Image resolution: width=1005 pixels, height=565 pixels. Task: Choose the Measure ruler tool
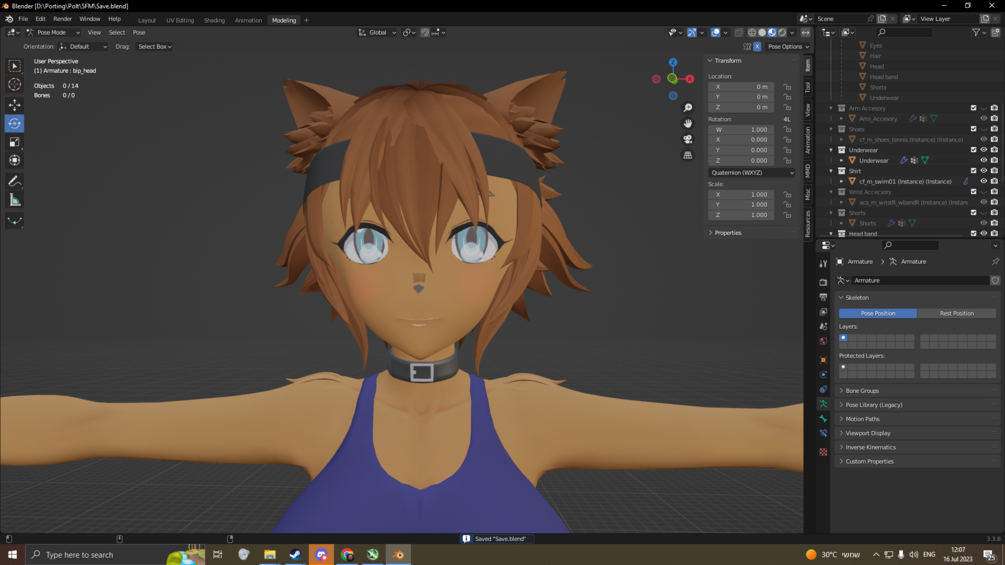click(x=14, y=201)
